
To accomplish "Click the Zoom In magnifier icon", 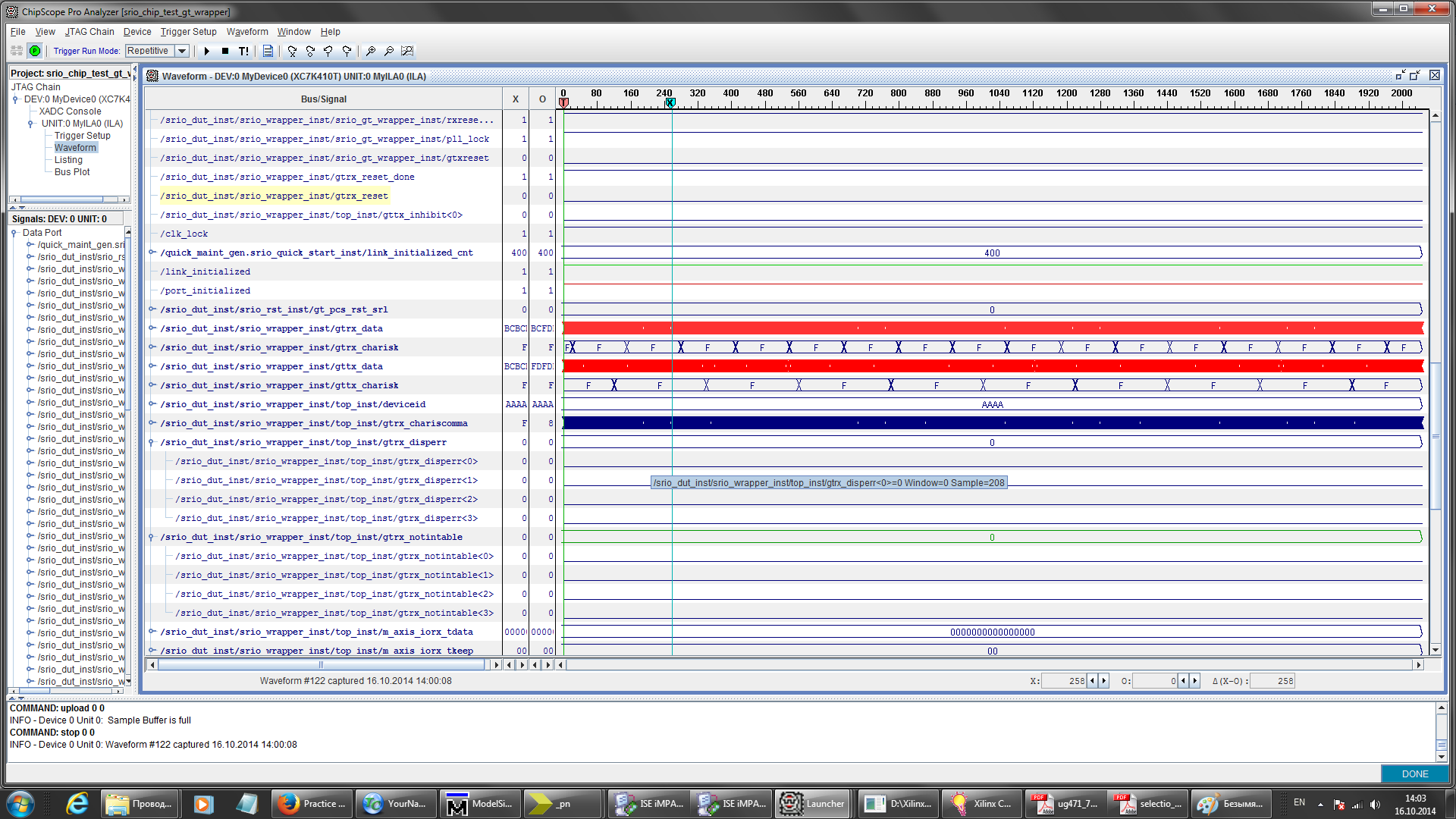I will [370, 51].
